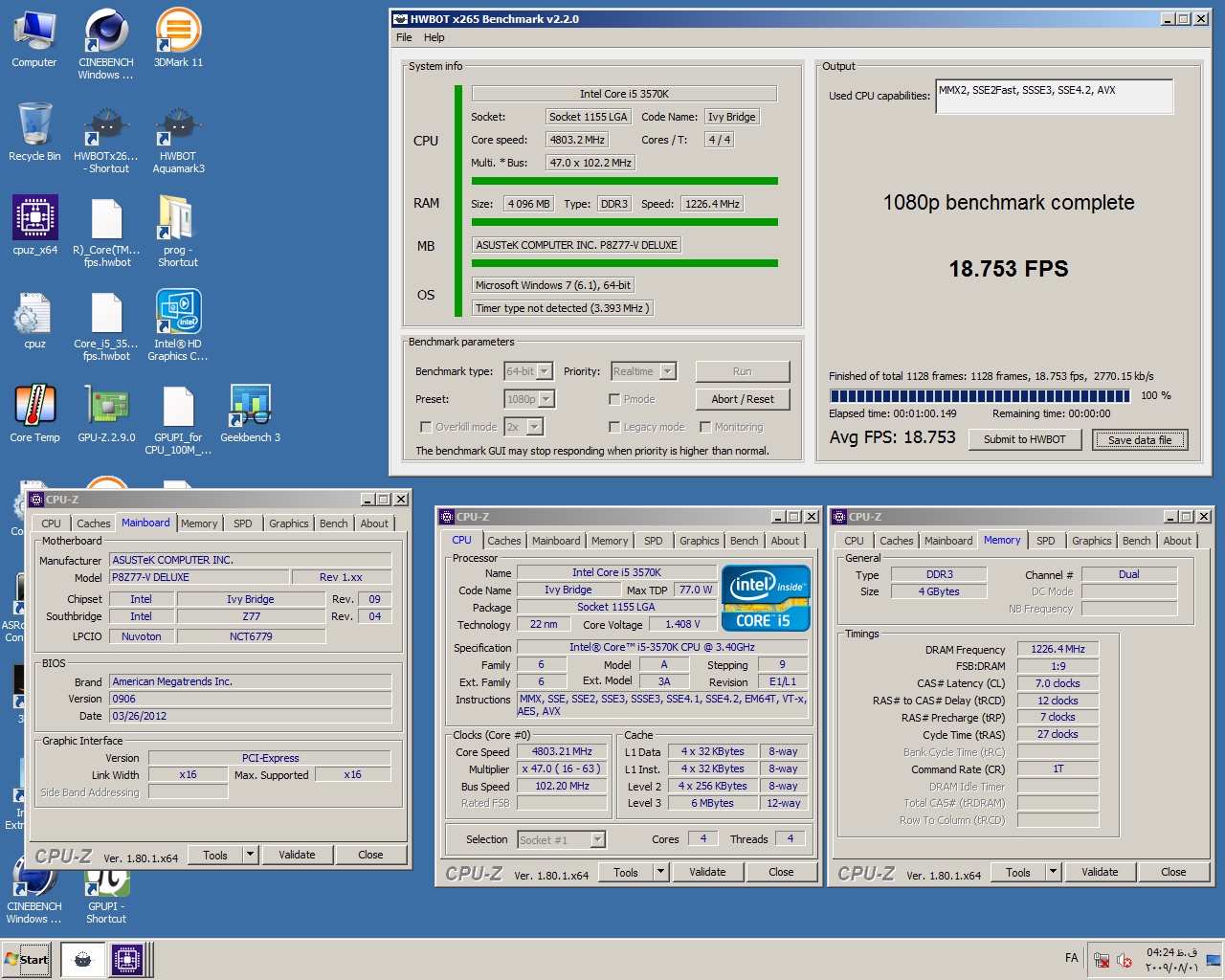
Task: Click Validate in CPU-Z Memory window
Action: [x=1100, y=872]
